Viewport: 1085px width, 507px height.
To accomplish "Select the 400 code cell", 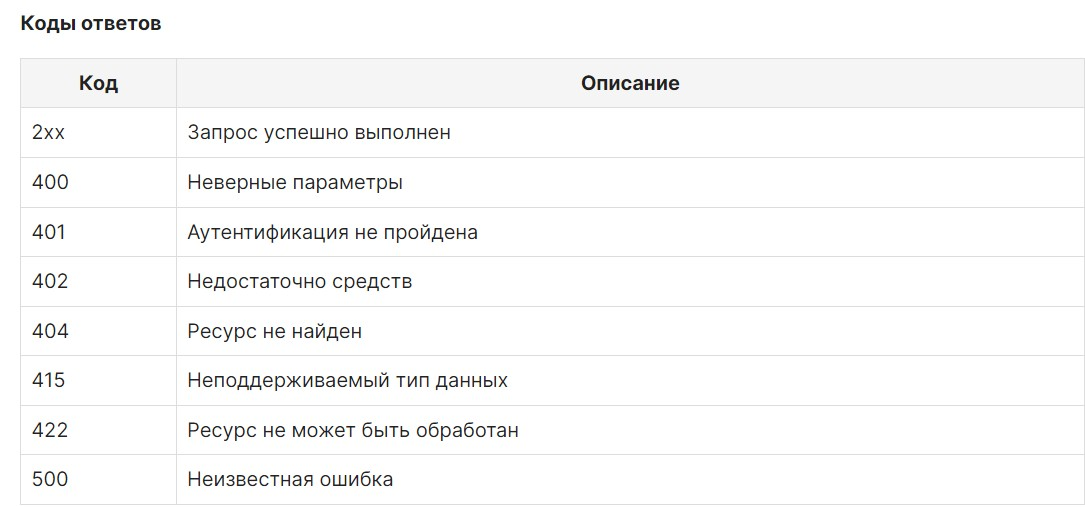I will (98, 183).
